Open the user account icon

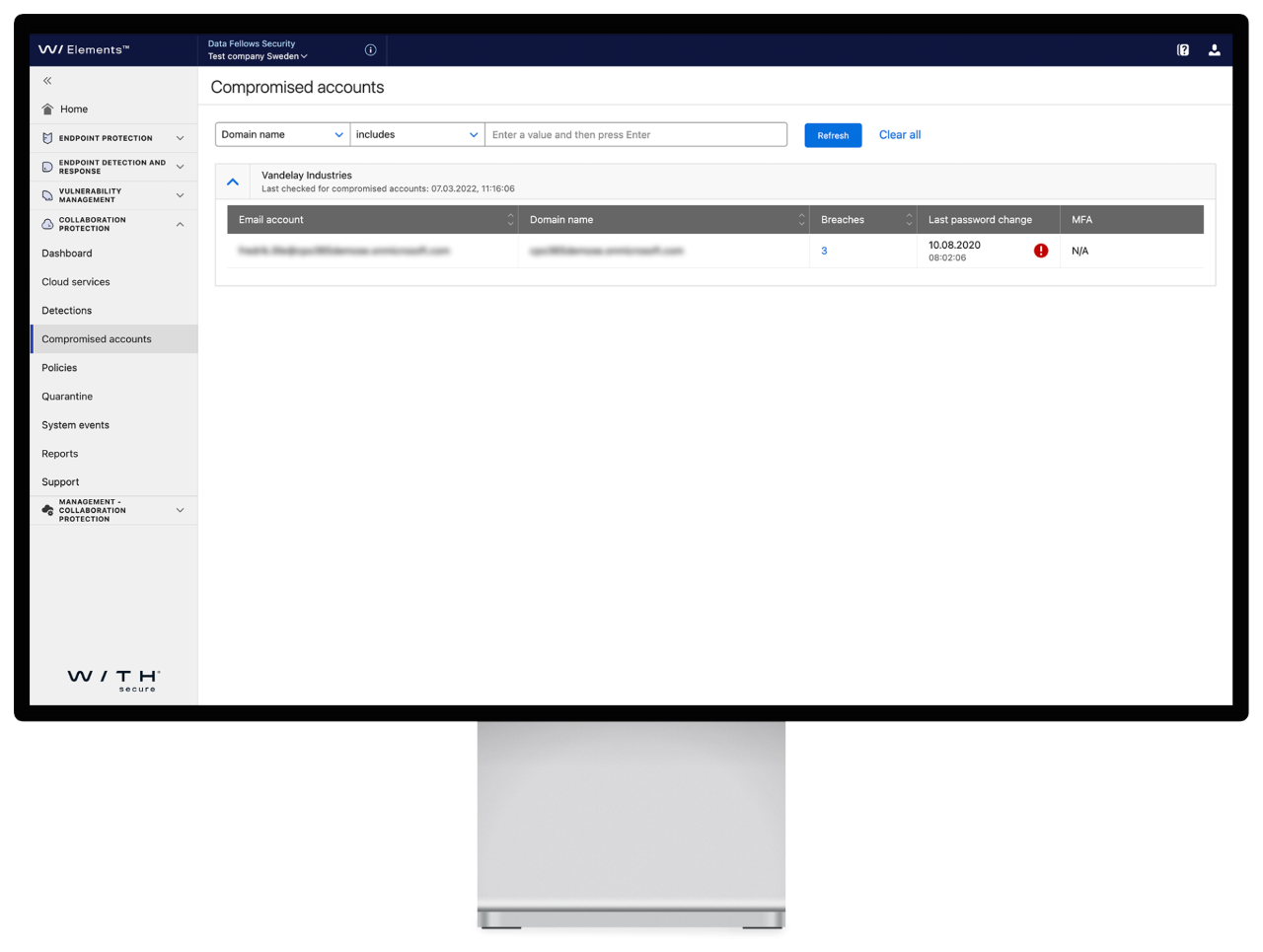click(1215, 49)
